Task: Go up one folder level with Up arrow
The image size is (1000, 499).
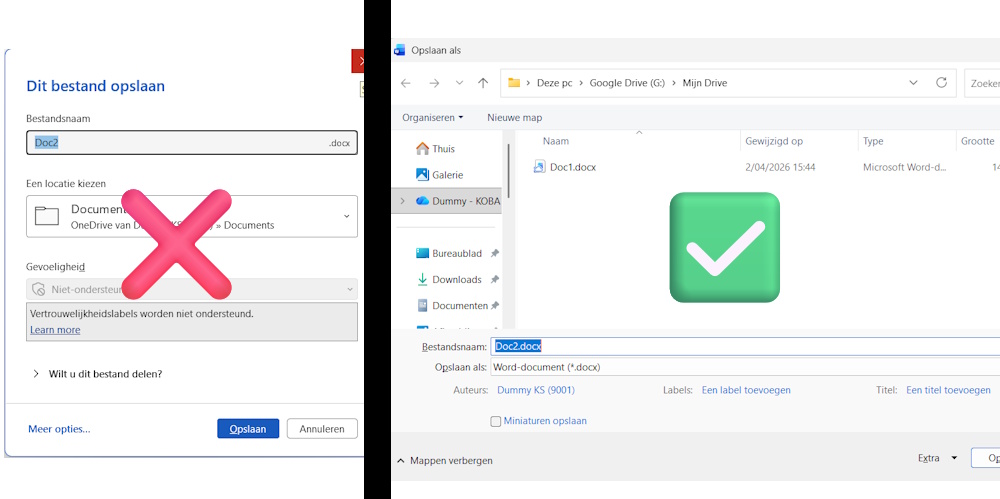Action: point(483,83)
